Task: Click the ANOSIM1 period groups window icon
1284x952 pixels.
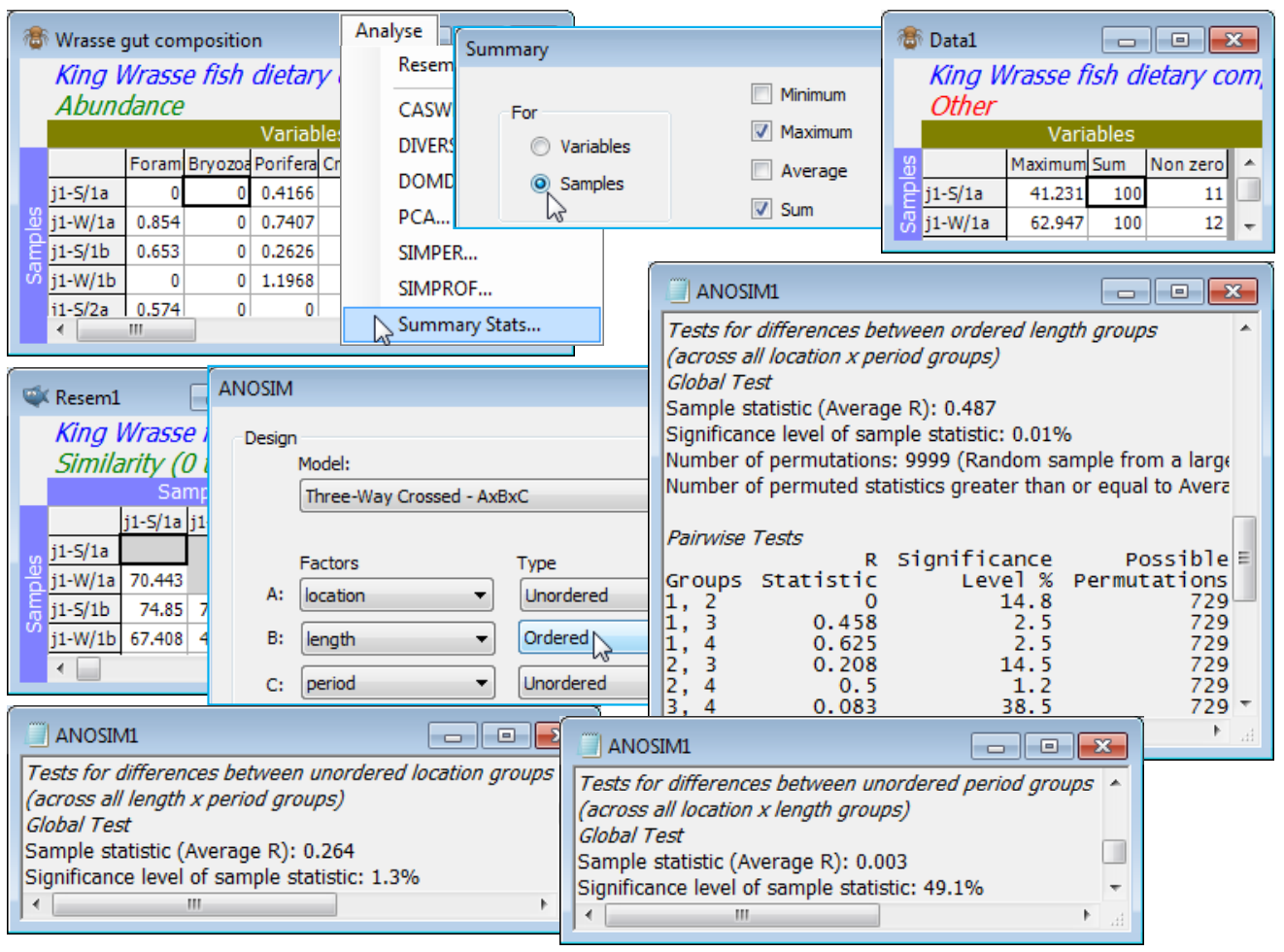Action: point(591,745)
